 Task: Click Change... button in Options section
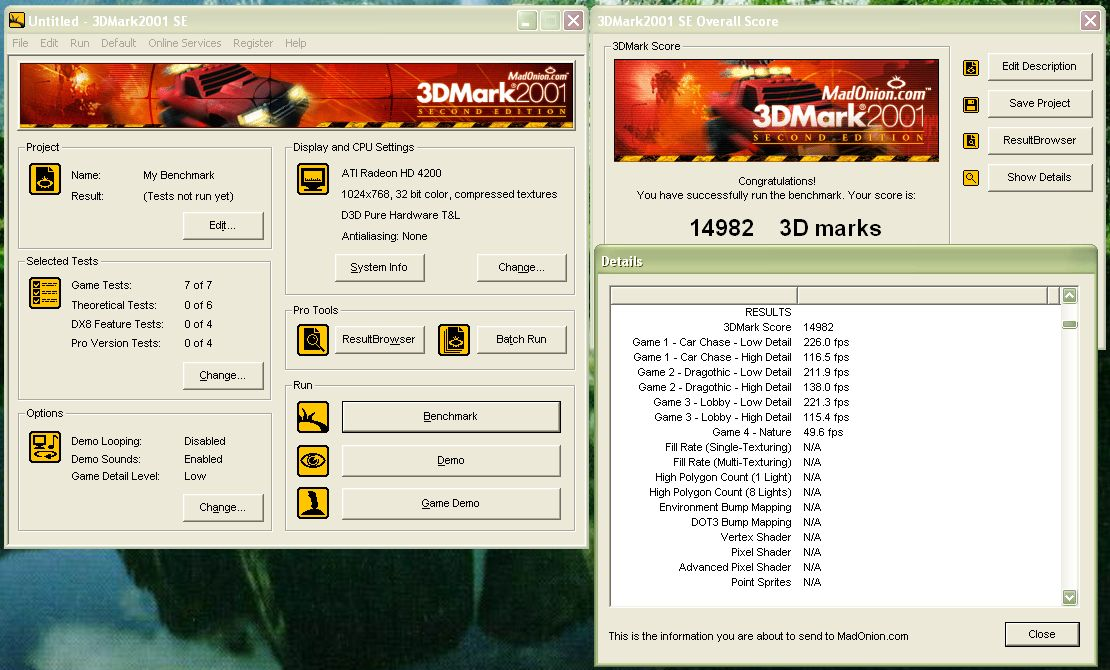(x=223, y=507)
